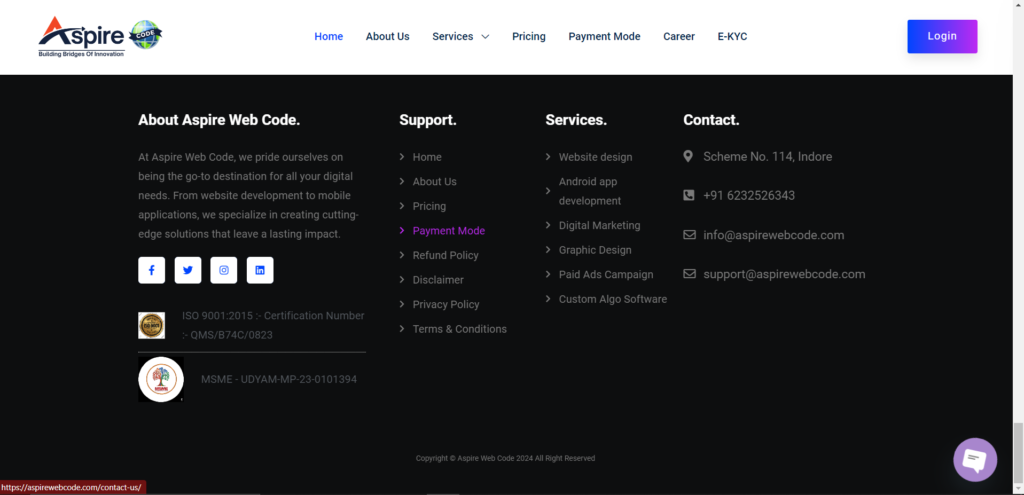Viewport: 1024px width, 495px height.
Task: Open the Digital Marketing service link
Action: (600, 225)
